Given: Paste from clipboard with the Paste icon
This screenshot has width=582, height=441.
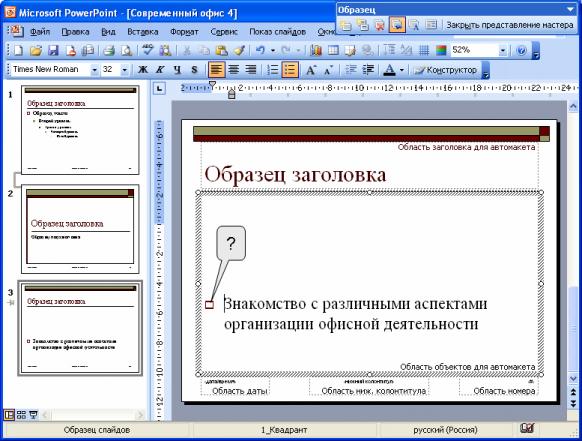Looking at the screenshot, I should 222,50.
